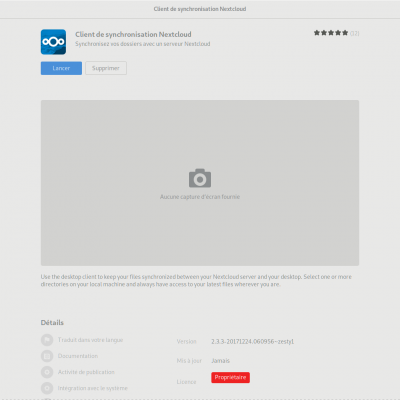This screenshot has width=400, height=400.
Task: Open the red Propriétaire licence badge
Action: tap(230, 377)
